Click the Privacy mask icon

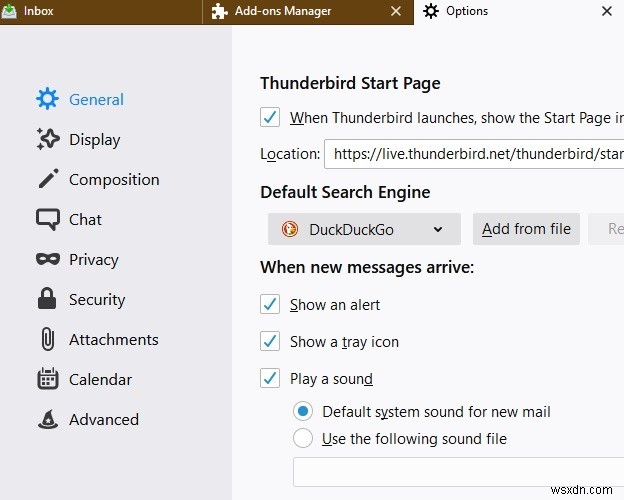48,259
